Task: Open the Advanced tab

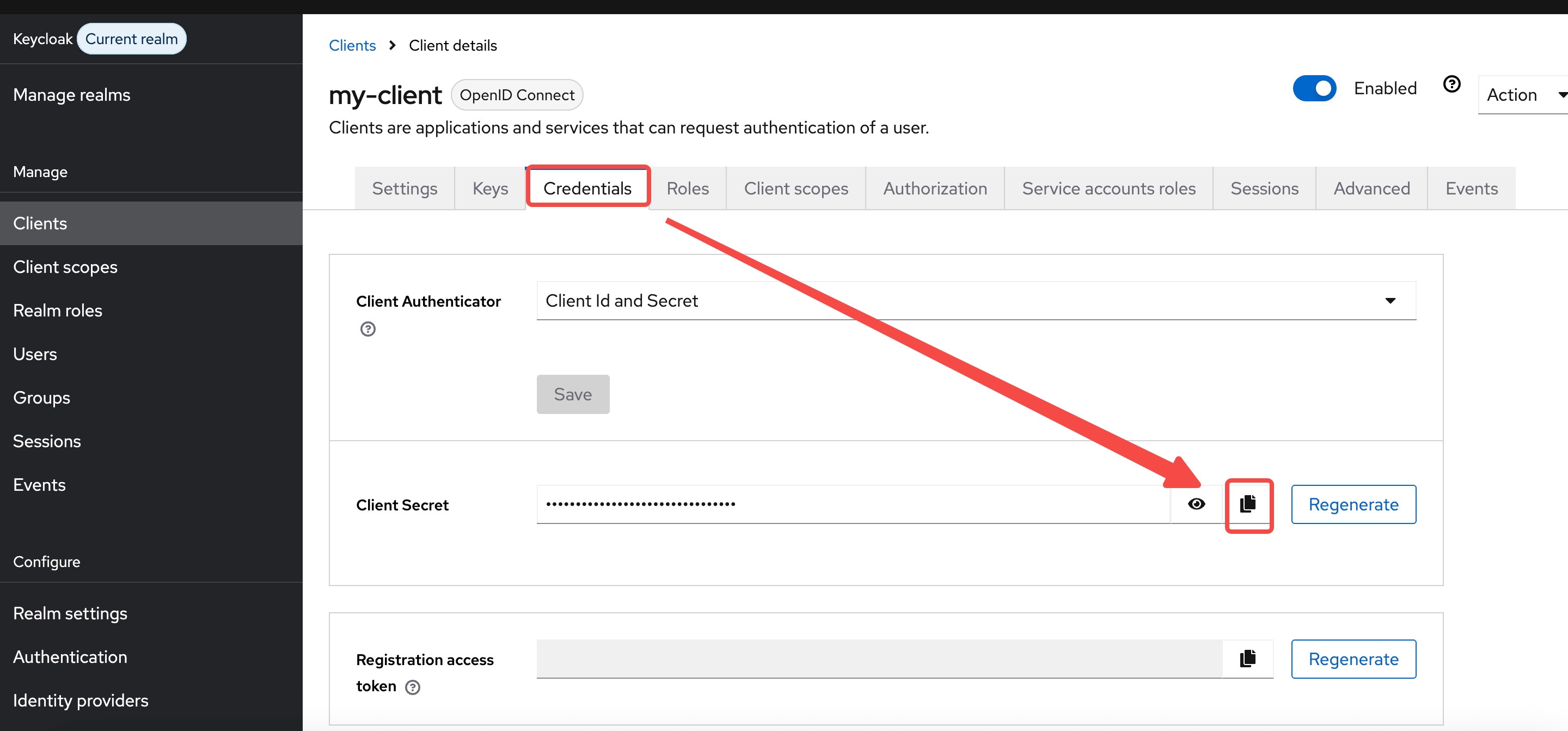Action: coord(1371,189)
